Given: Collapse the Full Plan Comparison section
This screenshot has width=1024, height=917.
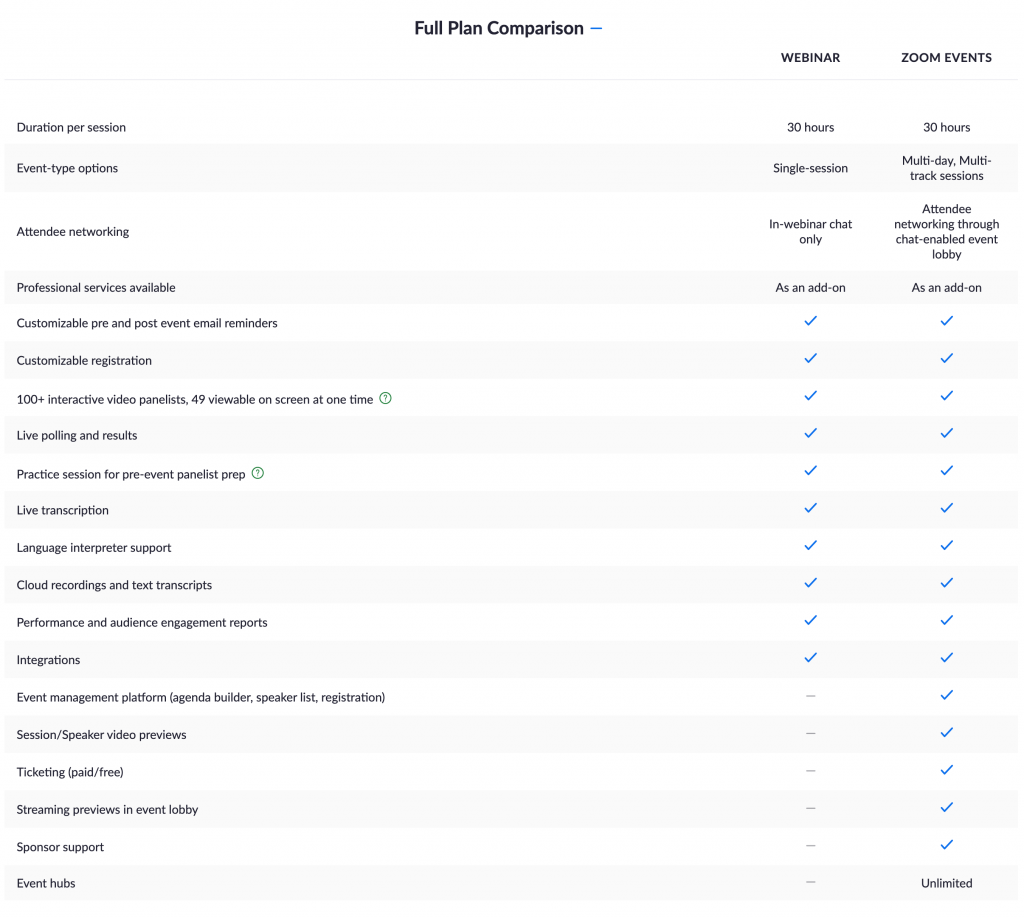Looking at the screenshot, I should point(596,29).
